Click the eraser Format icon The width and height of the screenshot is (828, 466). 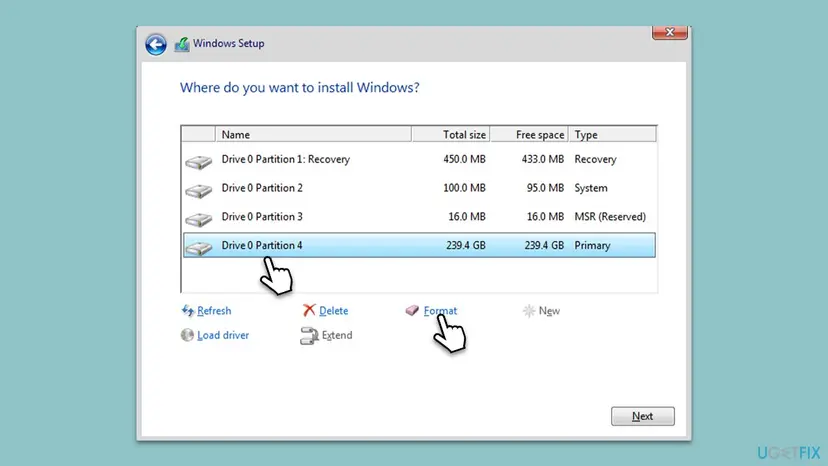412,310
